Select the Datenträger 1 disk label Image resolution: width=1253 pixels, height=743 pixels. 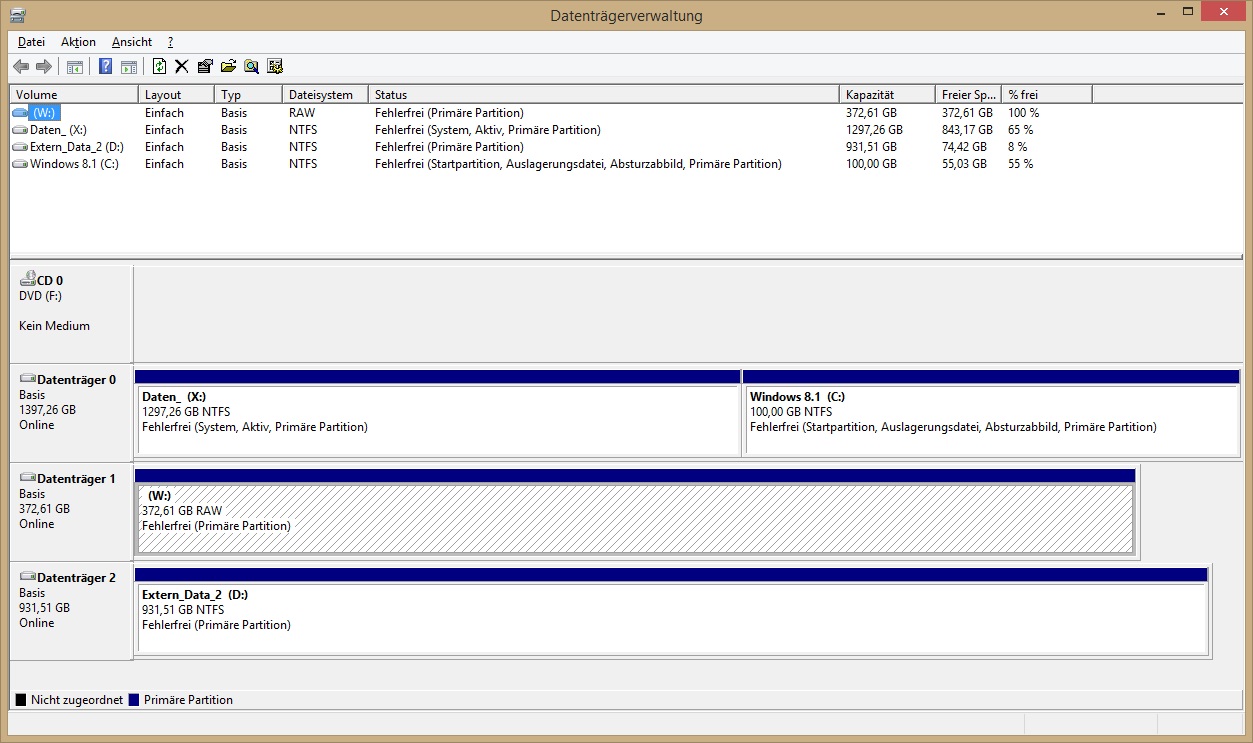click(x=76, y=479)
